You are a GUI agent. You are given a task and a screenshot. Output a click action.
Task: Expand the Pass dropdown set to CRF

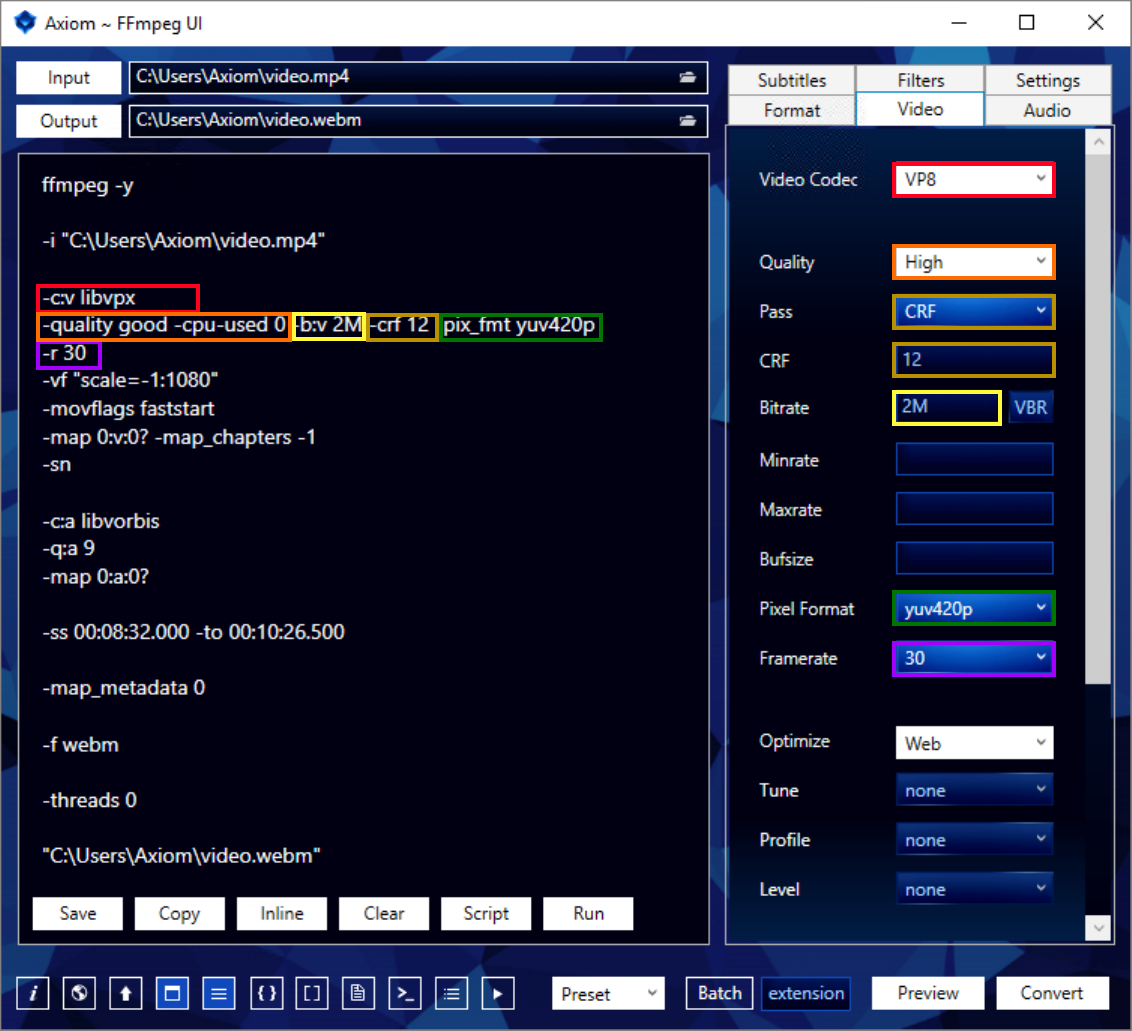[974, 311]
